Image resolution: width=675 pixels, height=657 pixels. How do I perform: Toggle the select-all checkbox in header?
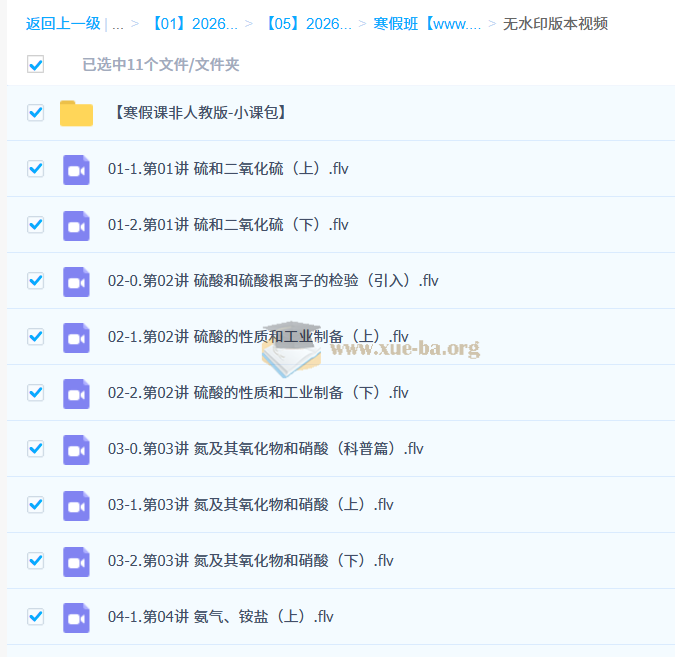[36, 65]
